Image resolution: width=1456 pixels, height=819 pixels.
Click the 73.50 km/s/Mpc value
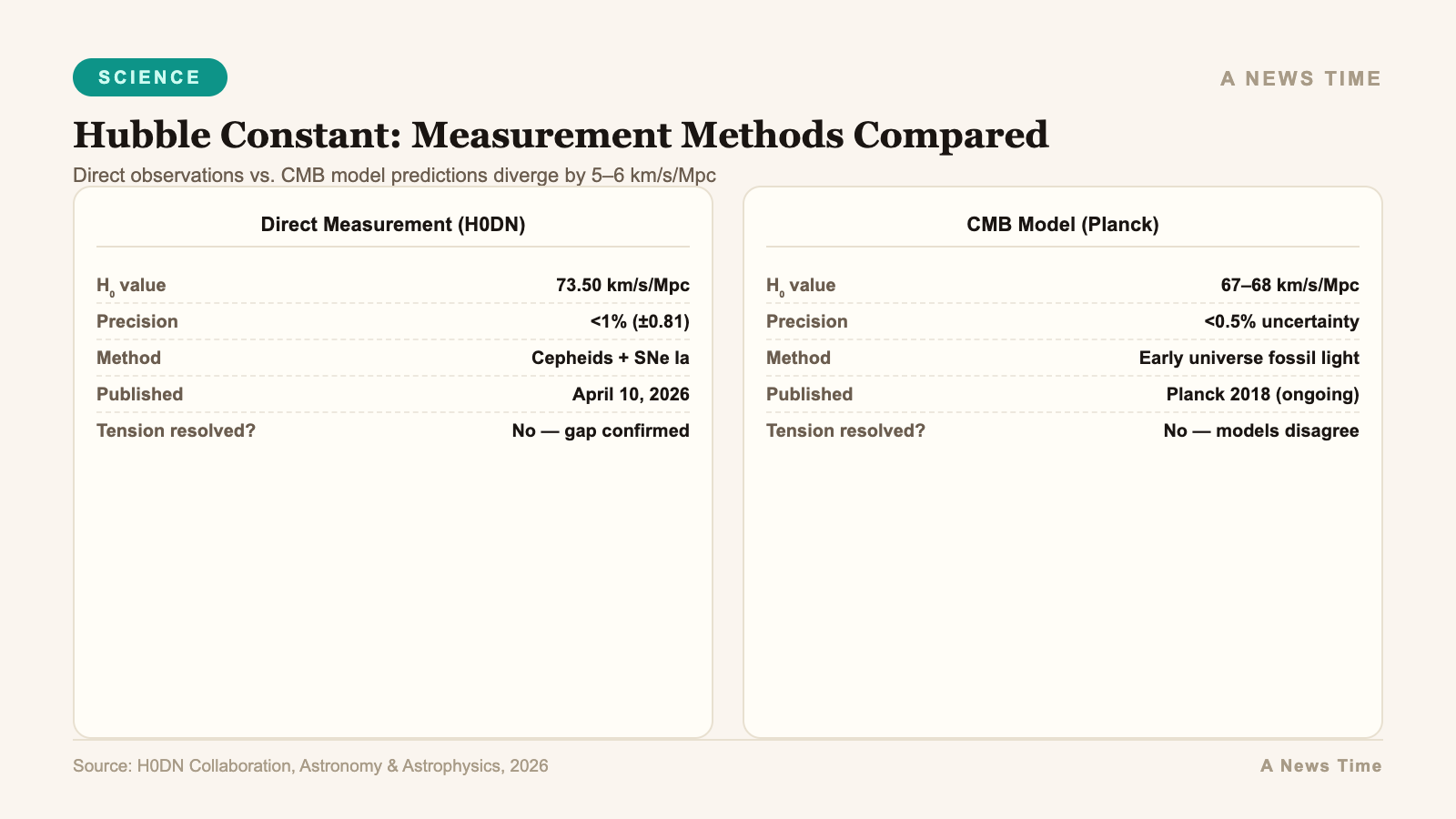[623, 285]
